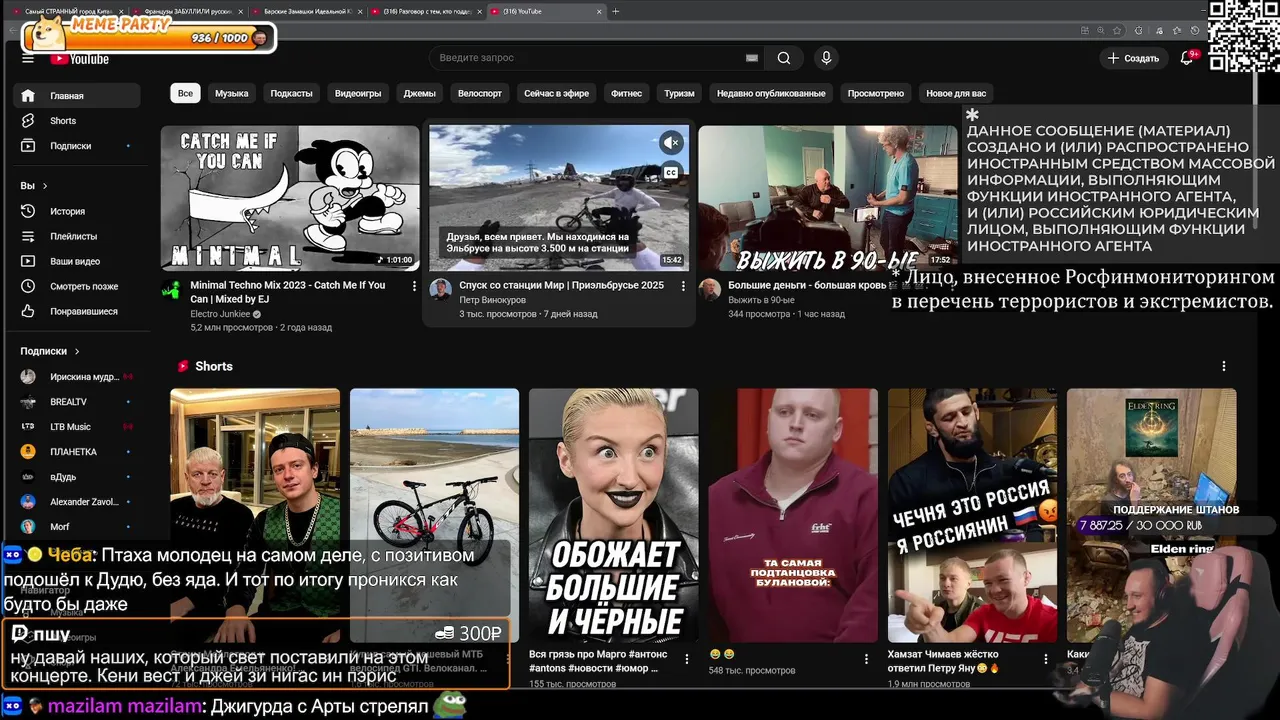Image resolution: width=1280 pixels, height=720 pixels.
Task: Open options for Вся грязь про Марго short
Action: click(x=688, y=657)
